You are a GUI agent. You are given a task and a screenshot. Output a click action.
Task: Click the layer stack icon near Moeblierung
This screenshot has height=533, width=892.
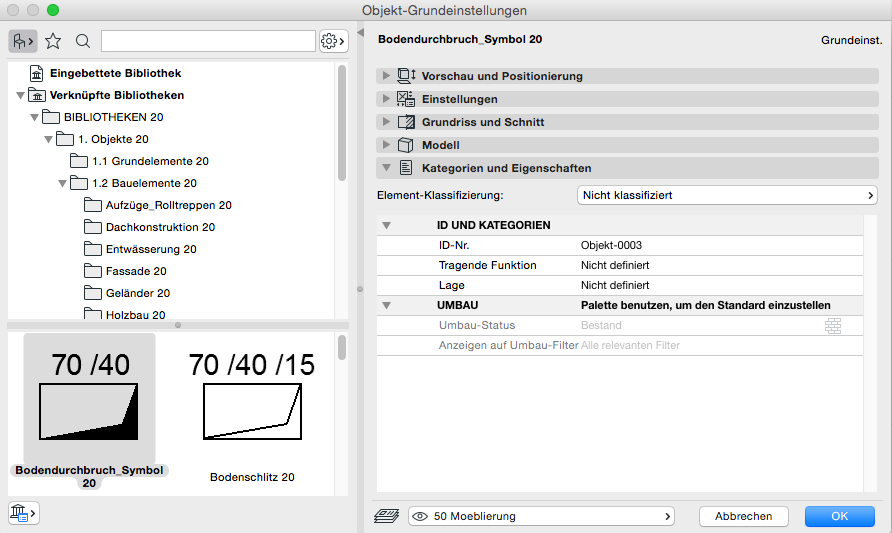[x=388, y=516]
